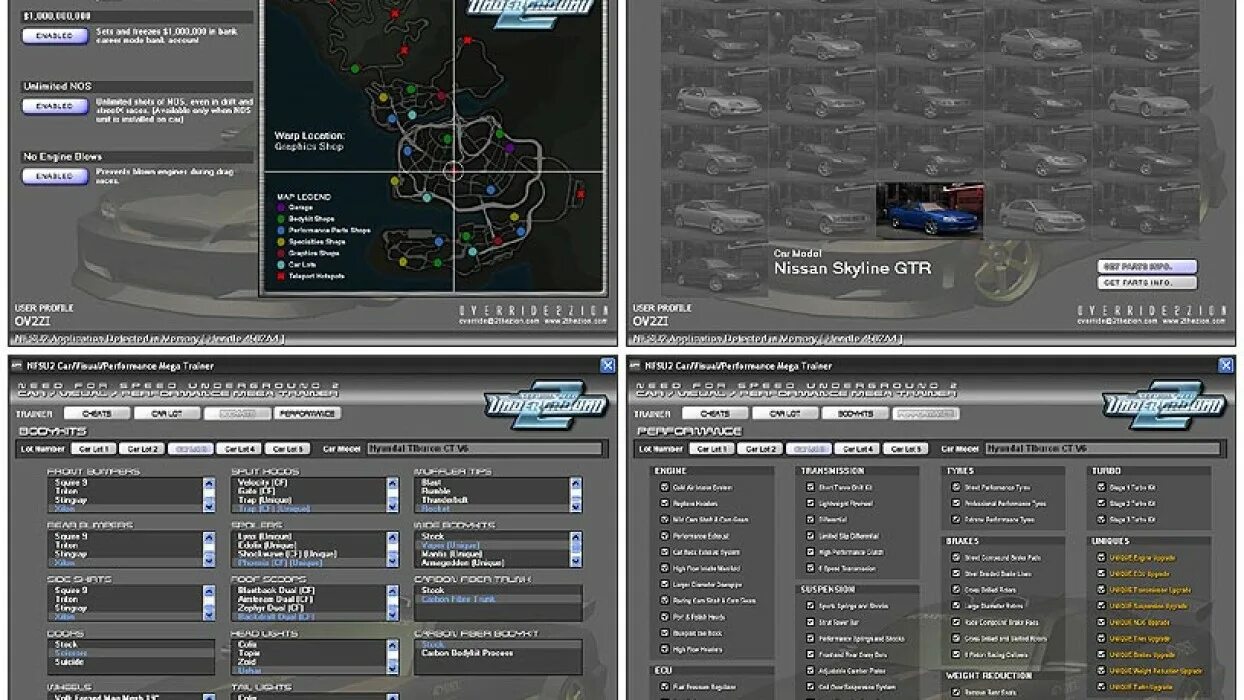Toggle 6 Piston Racing Calipers checkbox
The height and width of the screenshot is (700, 1244).
click(x=957, y=654)
